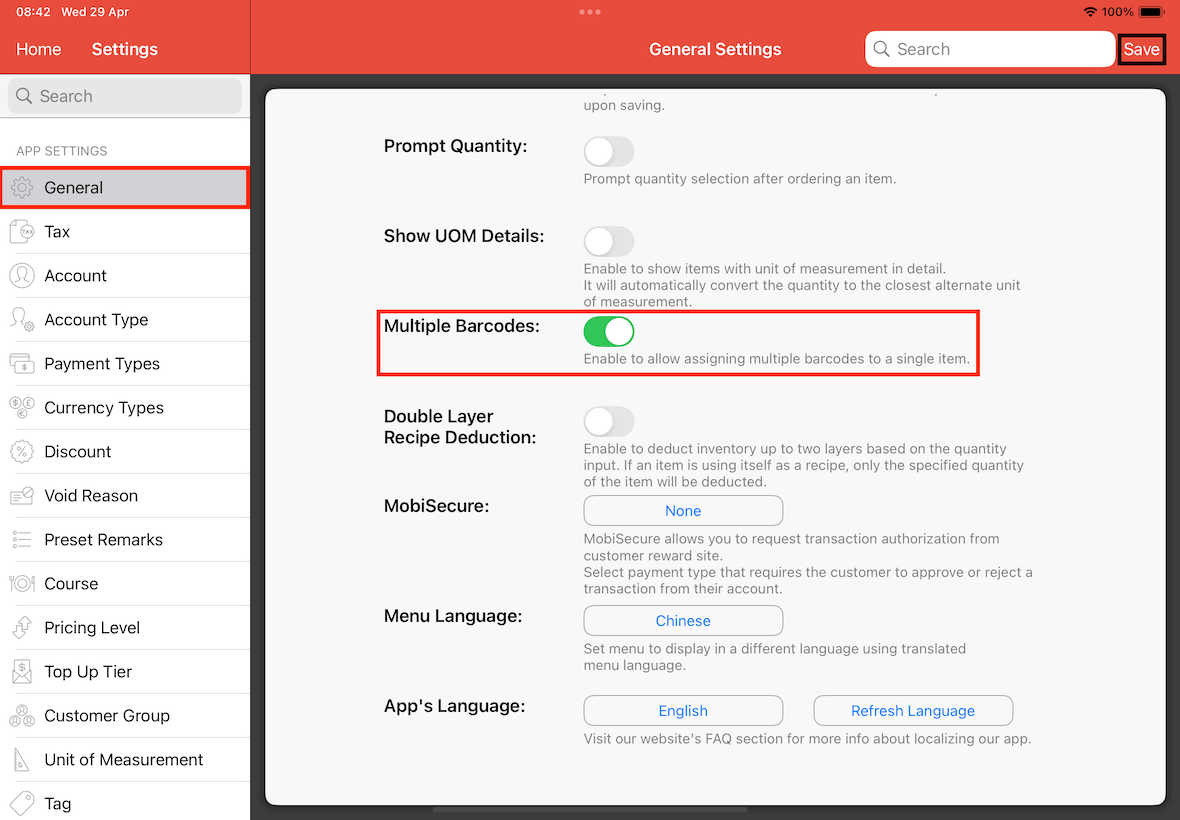Click the Multiple Barcodes label

coord(461,326)
